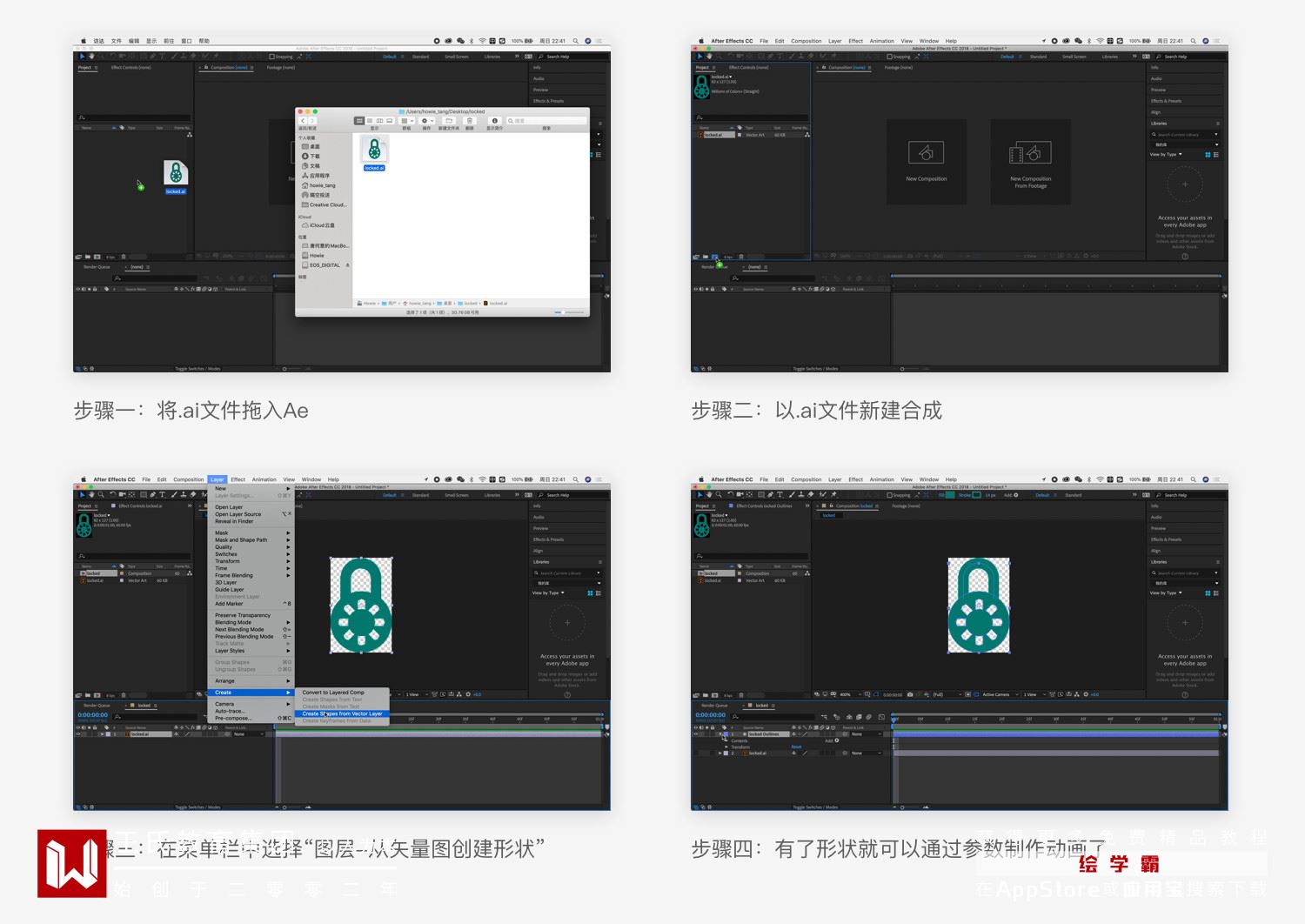Screen dimensions: 1305x924
Task: Click Interpret Footage icon in step two project panel
Action: click(x=696, y=257)
